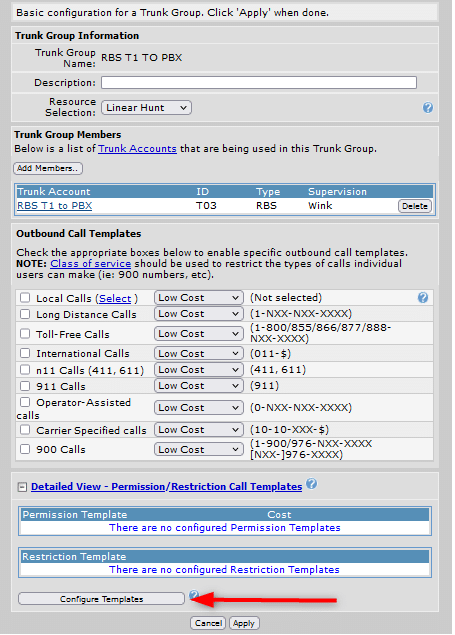Image resolution: width=455 pixels, height=635 pixels.
Task: Click the Select link for Local Calls
Action: tap(115, 298)
